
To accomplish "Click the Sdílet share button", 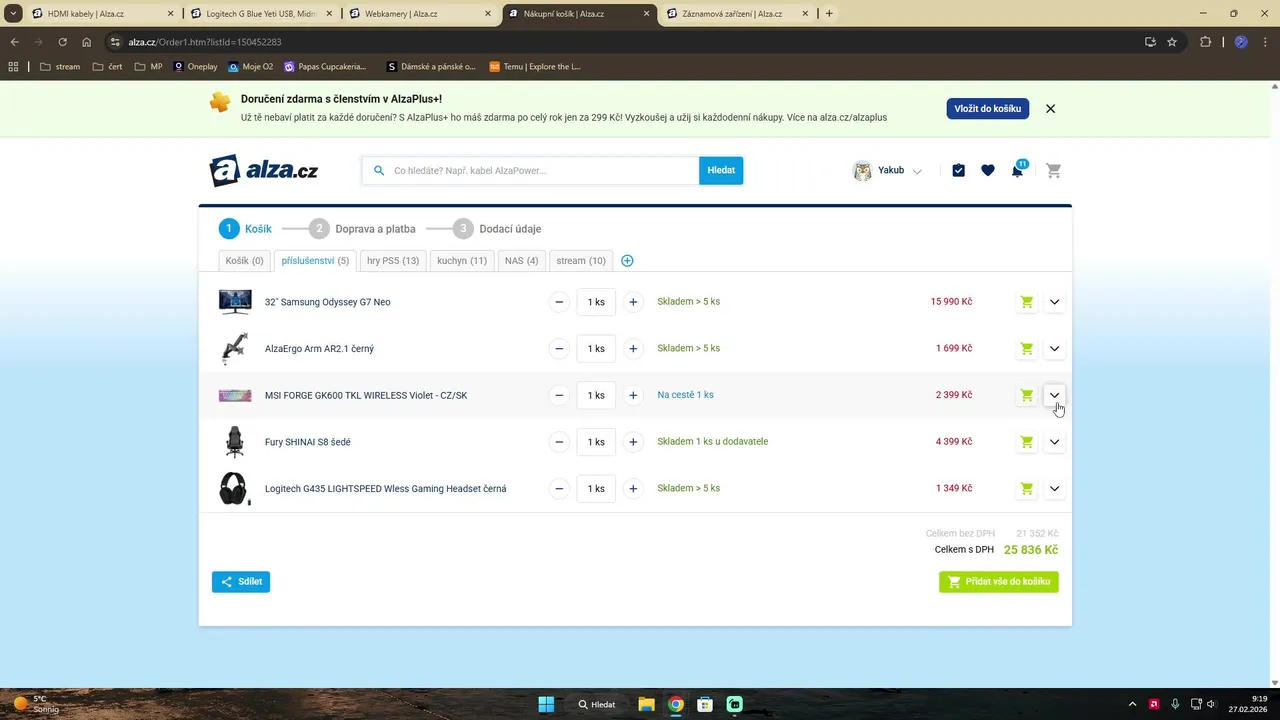I will click(x=241, y=582).
